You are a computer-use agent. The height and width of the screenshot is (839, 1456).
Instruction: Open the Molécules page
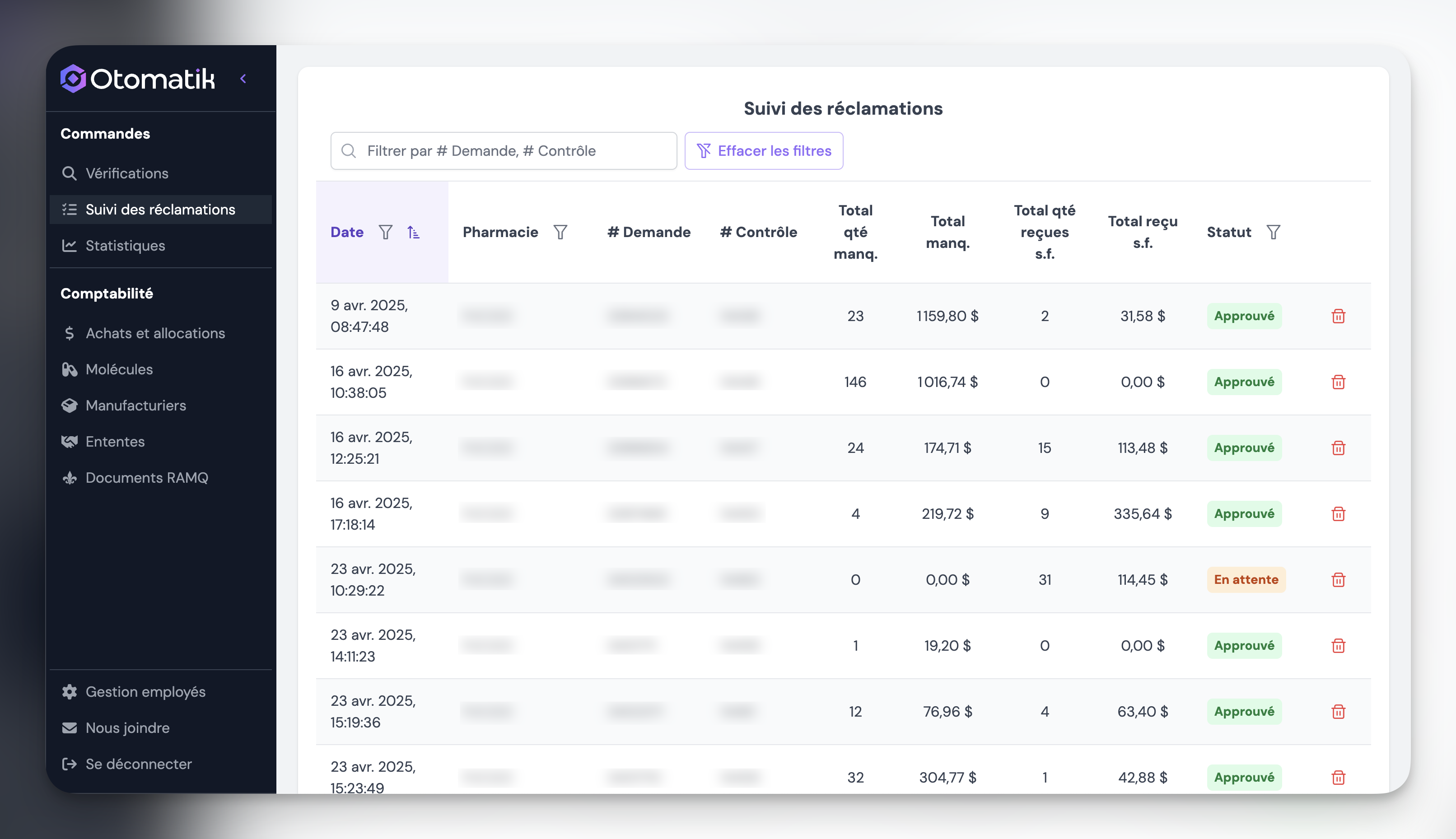click(119, 369)
